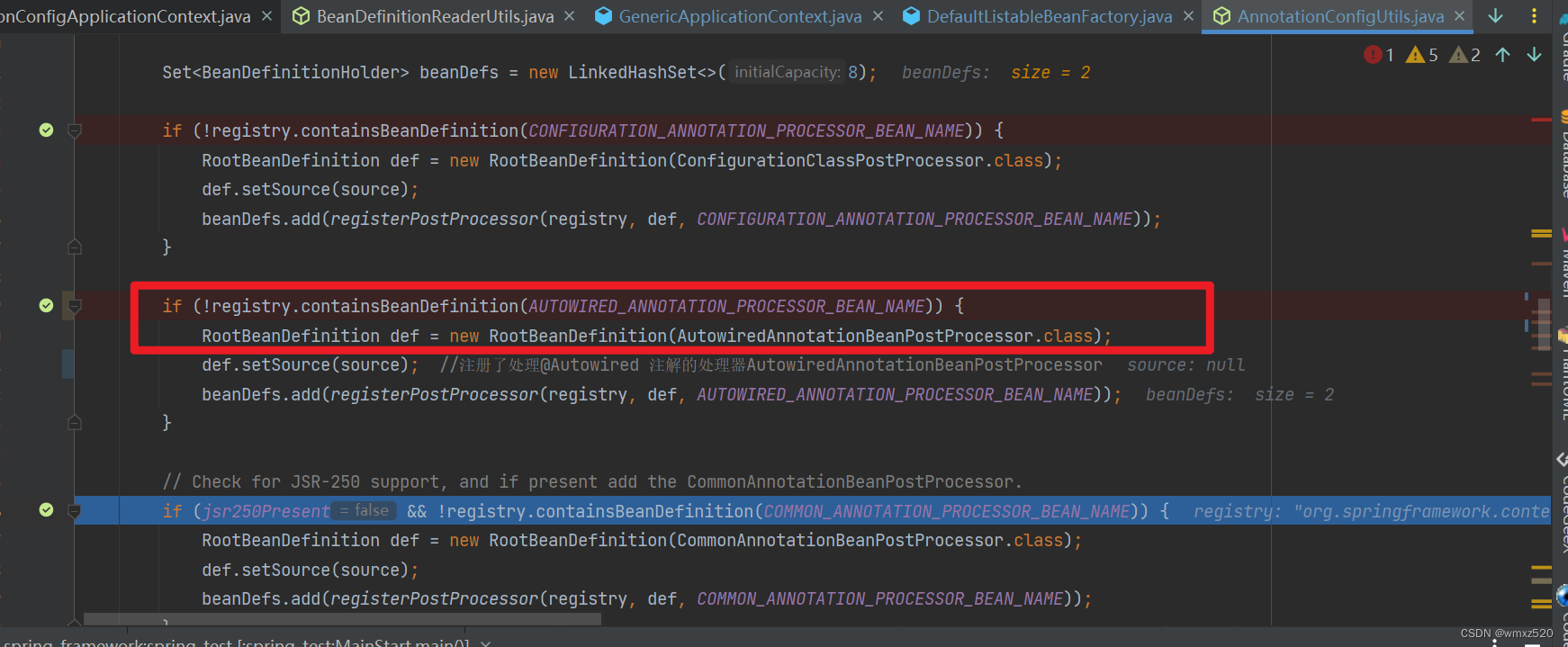Open the CodeGeeX tool window
Image resolution: width=1568 pixels, height=647 pixels.
pos(1563,504)
